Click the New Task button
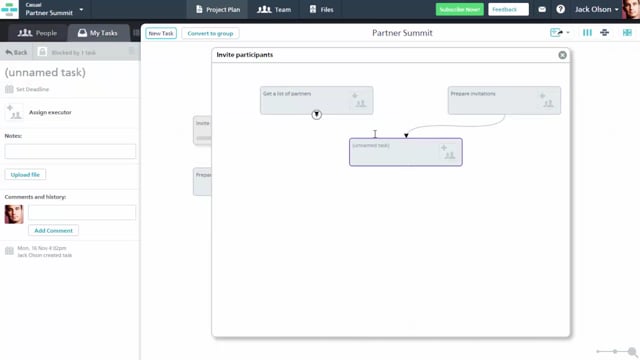 click(x=161, y=33)
